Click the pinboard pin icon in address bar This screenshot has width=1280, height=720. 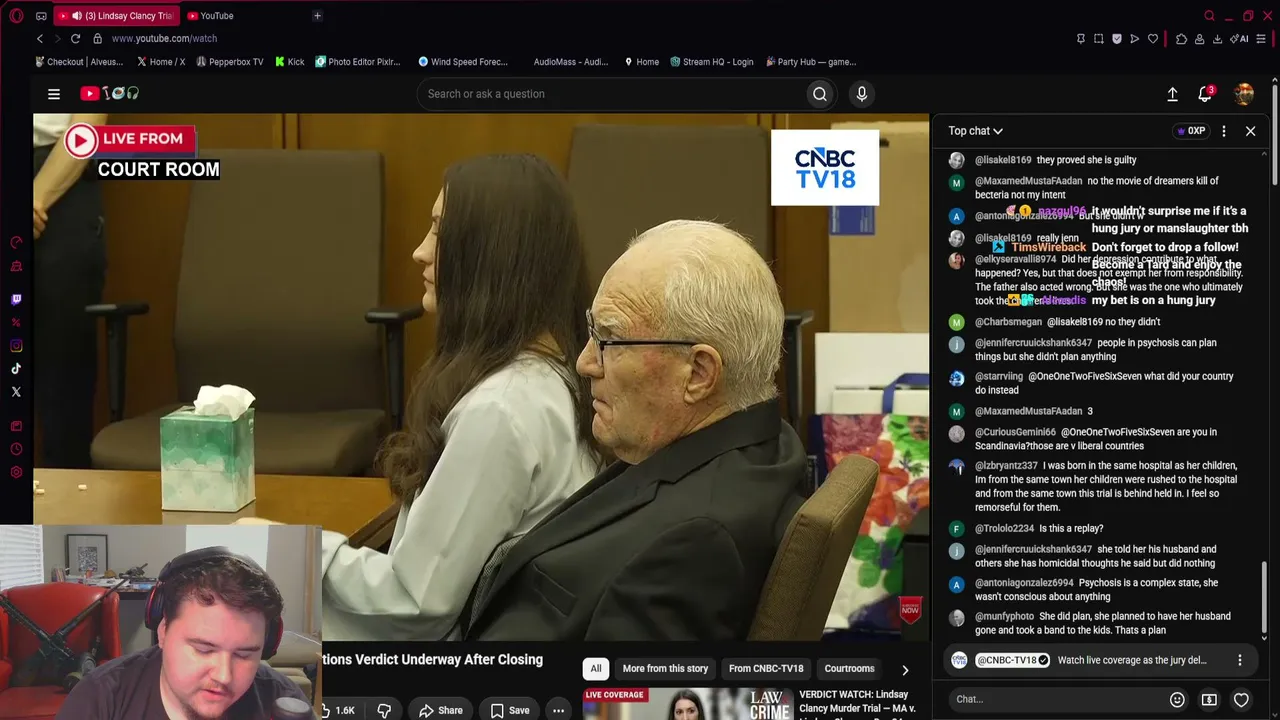(1080, 39)
